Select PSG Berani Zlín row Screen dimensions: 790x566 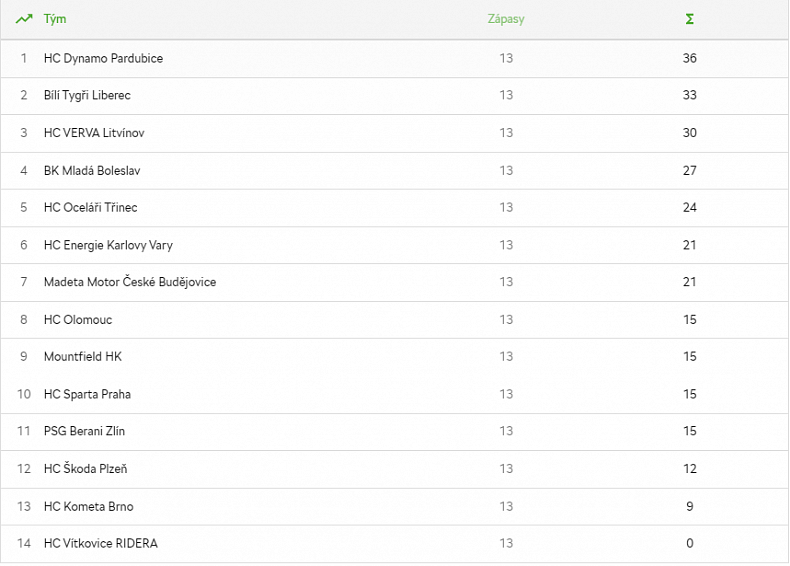[84, 431]
